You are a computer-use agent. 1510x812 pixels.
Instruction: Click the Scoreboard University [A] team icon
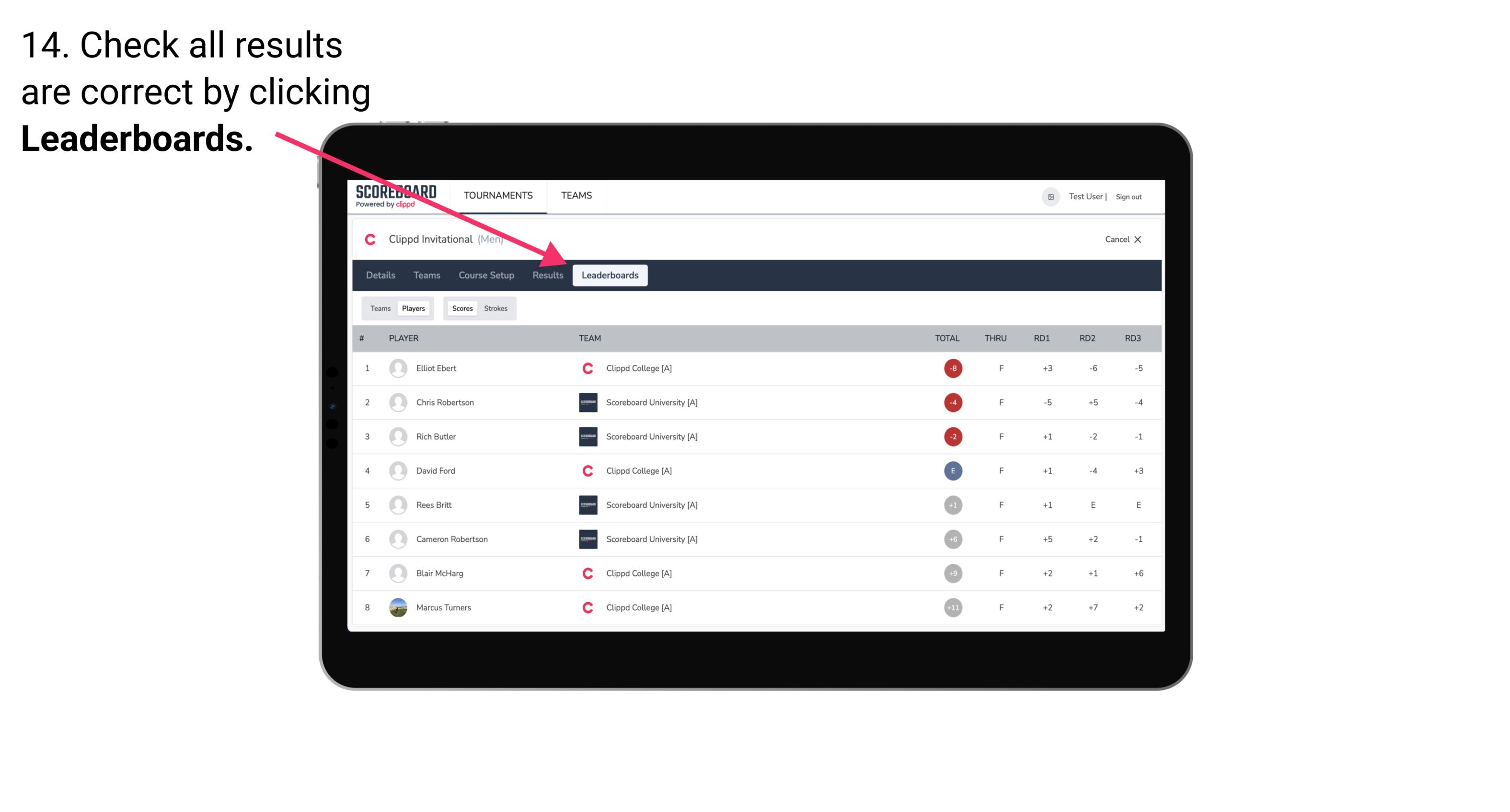click(x=586, y=402)
